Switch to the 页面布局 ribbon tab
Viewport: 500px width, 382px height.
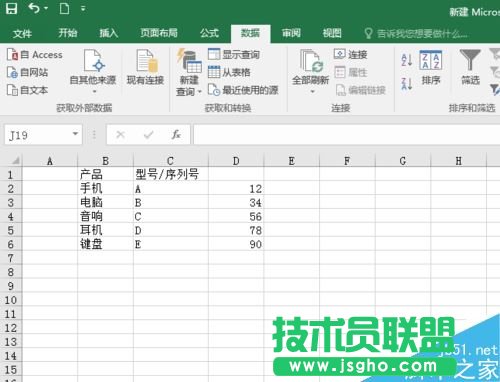(159, 33)
